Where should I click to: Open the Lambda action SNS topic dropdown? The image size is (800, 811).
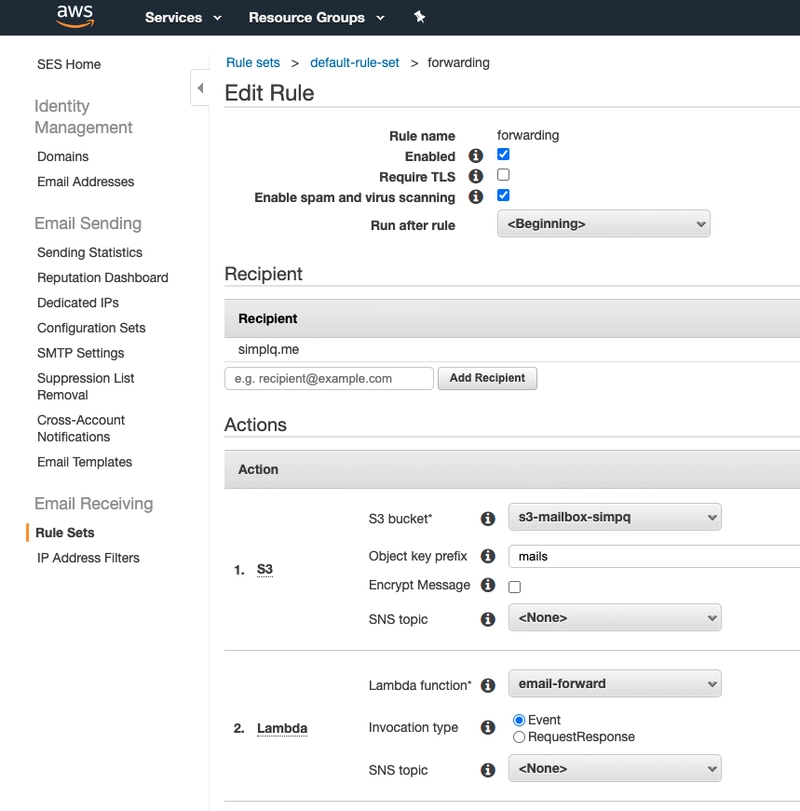coord(615,769)
